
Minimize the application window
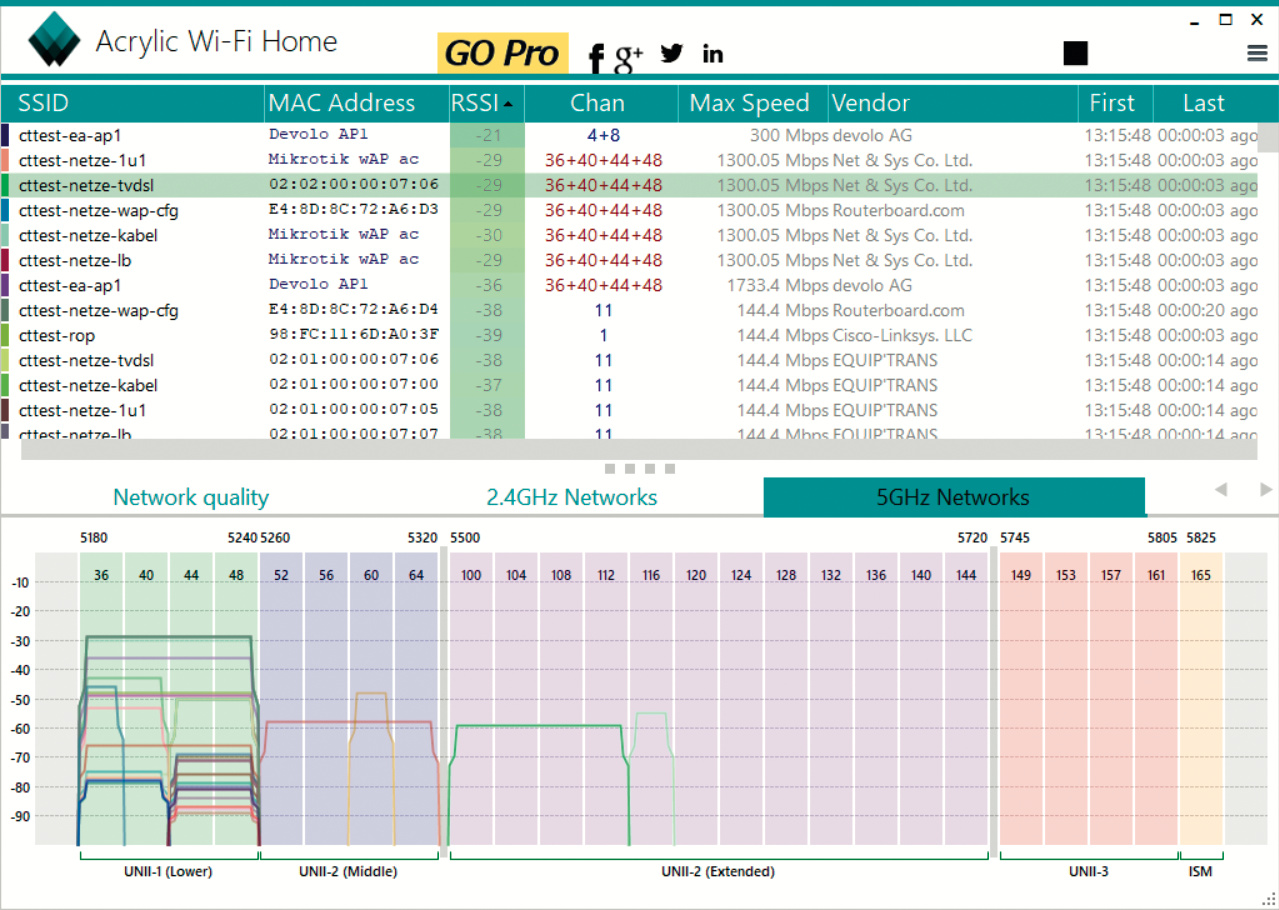1194,22
